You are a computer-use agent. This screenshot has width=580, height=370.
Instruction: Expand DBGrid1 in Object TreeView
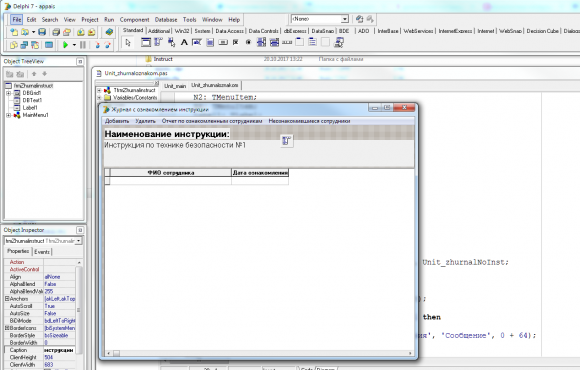(x=8, y=93)
